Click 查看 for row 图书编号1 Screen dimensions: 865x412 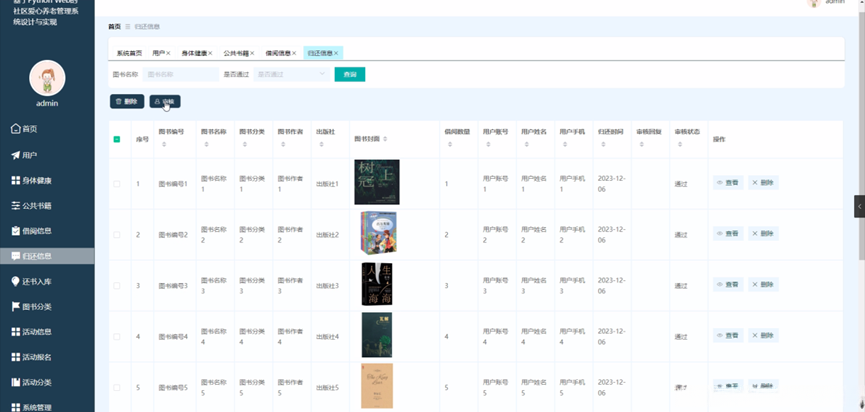point(728,183)
